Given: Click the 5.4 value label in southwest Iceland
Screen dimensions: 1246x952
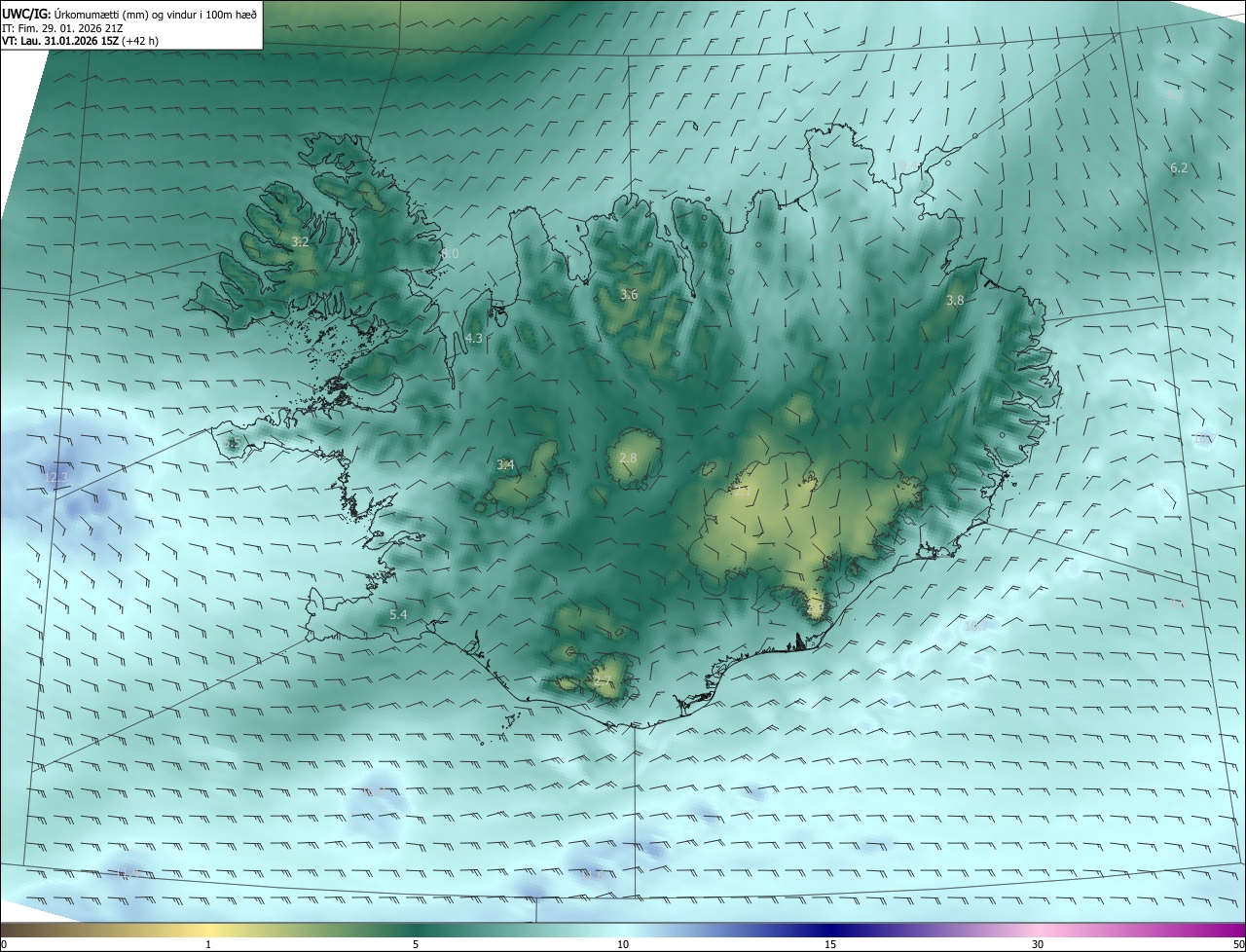Looking at the screenshot, I should click(398, 615).
